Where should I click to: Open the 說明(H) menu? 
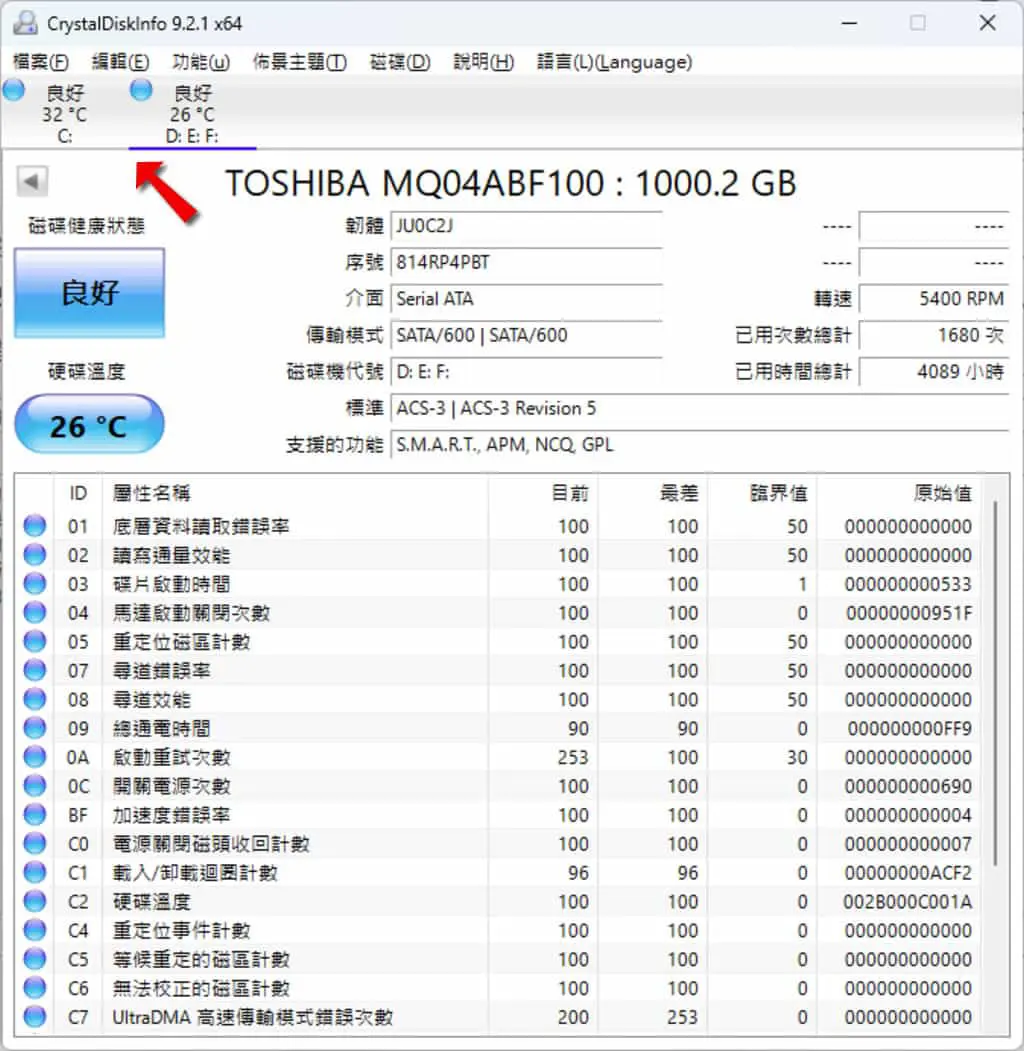tap(483, 62)
